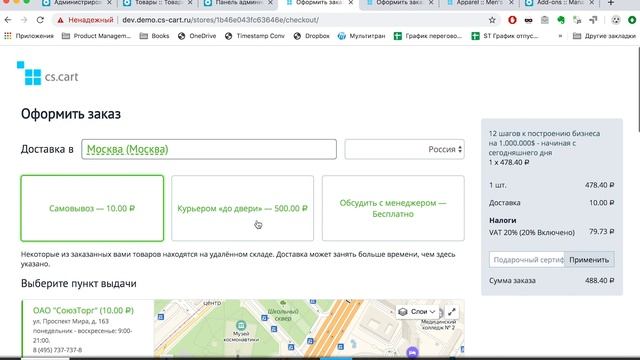This screenshot has width=640, height=360.
Task: Open the Books bookmarks folder
Action: pyautogui.click(x=154, y=36)
